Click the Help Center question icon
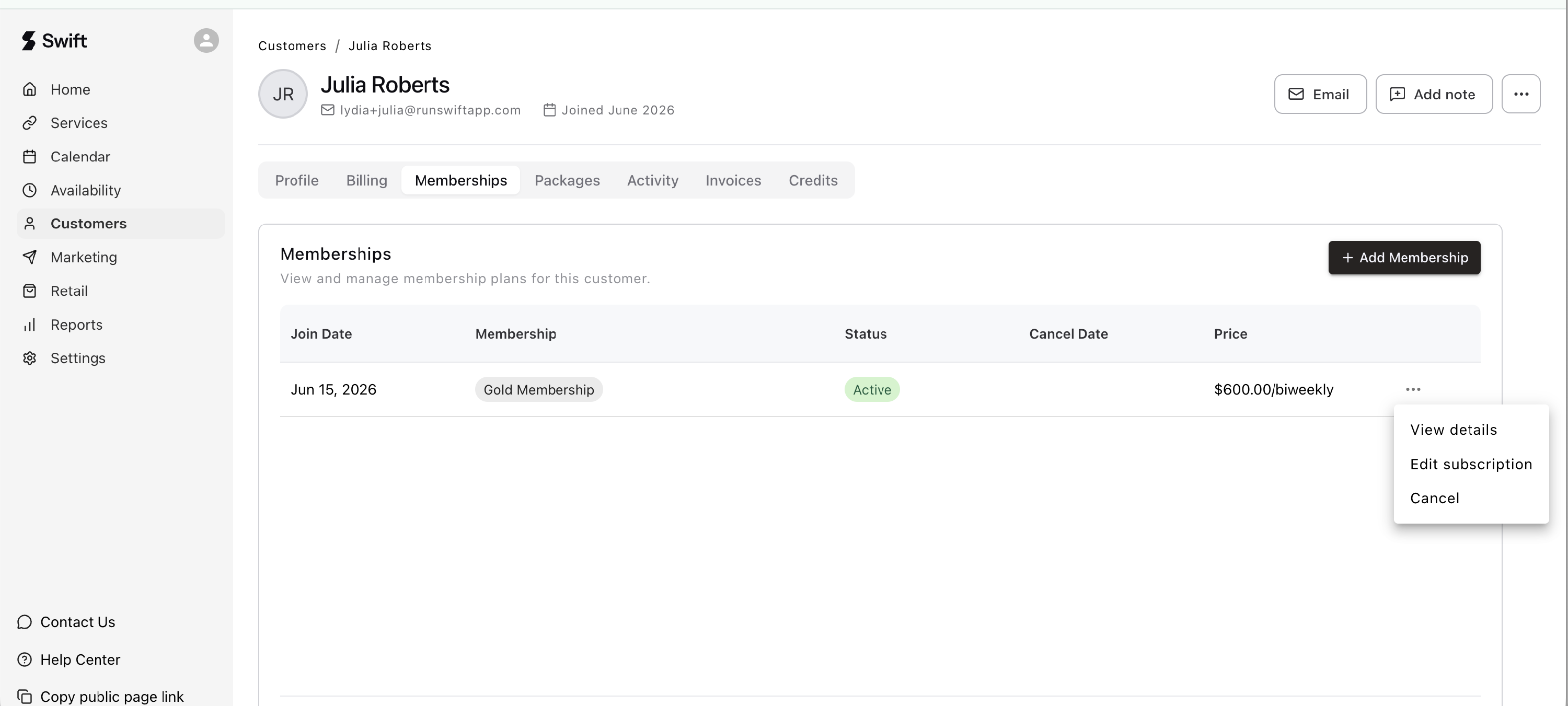 (x=25, y=659)
